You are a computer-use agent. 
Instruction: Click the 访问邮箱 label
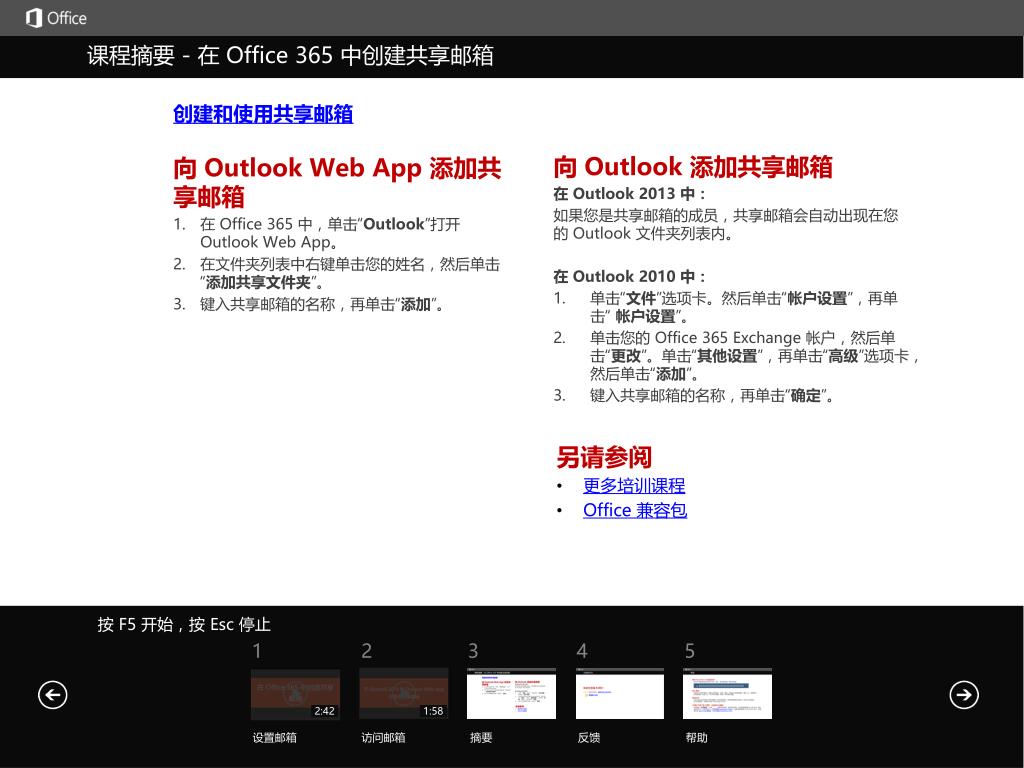pos(383,737)
